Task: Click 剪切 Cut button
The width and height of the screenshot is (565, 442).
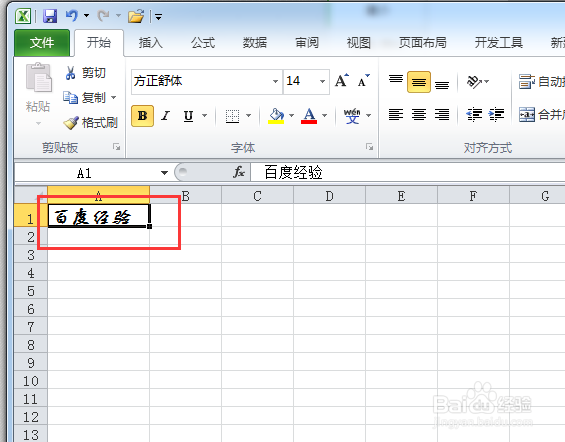Action: tap(85, 73)
